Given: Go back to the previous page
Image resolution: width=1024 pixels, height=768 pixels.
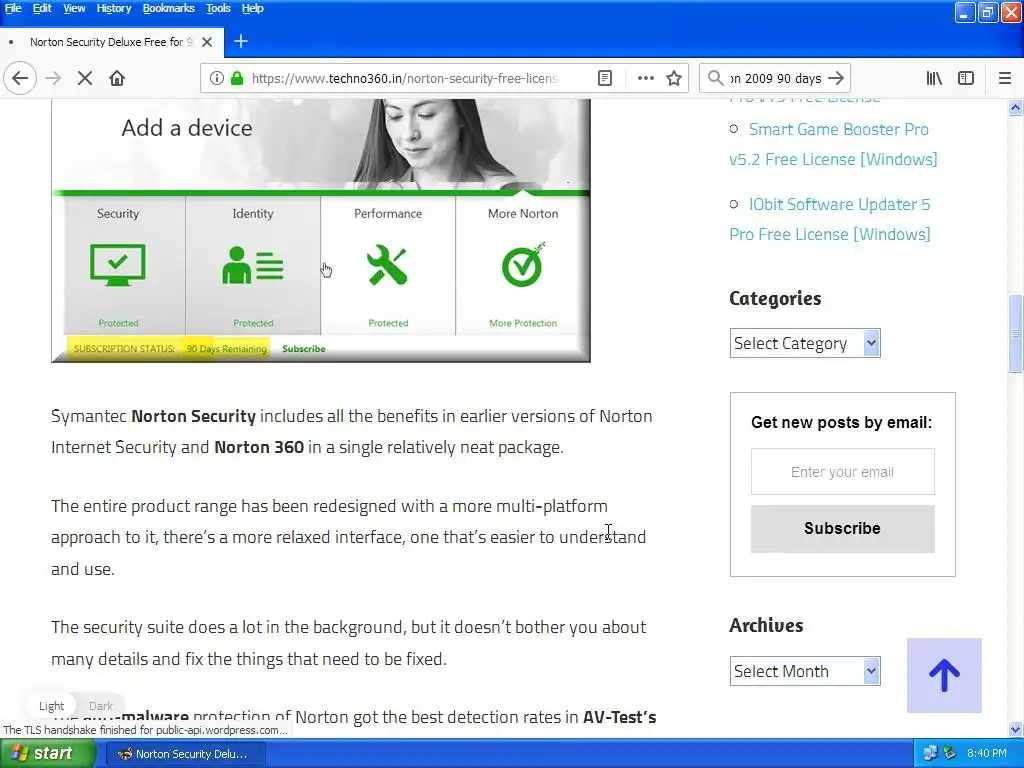Looking at the screenshot, I should point(20,78).
